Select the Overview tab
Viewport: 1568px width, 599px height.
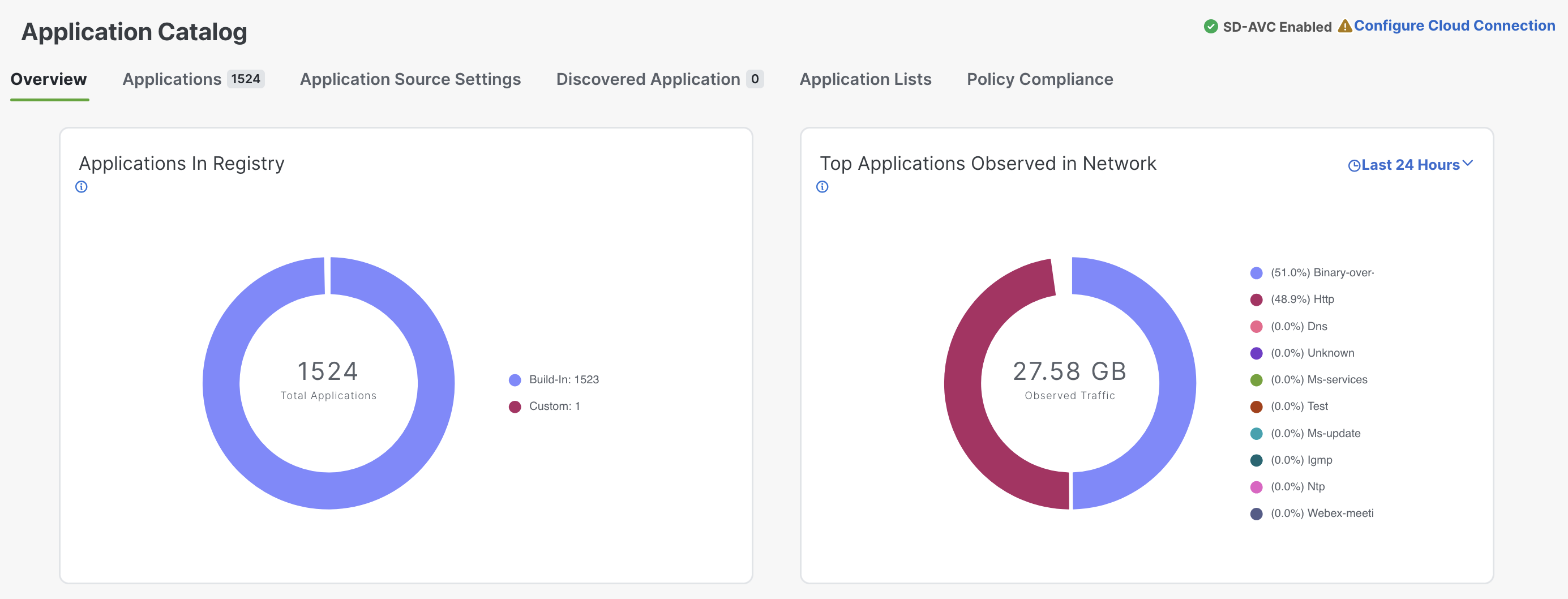pos(49,79)
